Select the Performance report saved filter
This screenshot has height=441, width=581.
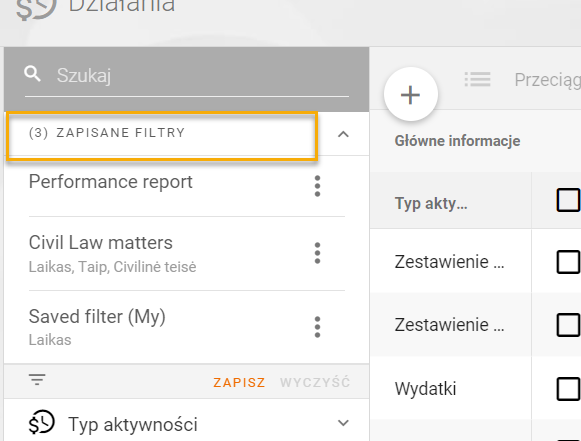coord(111,182)
